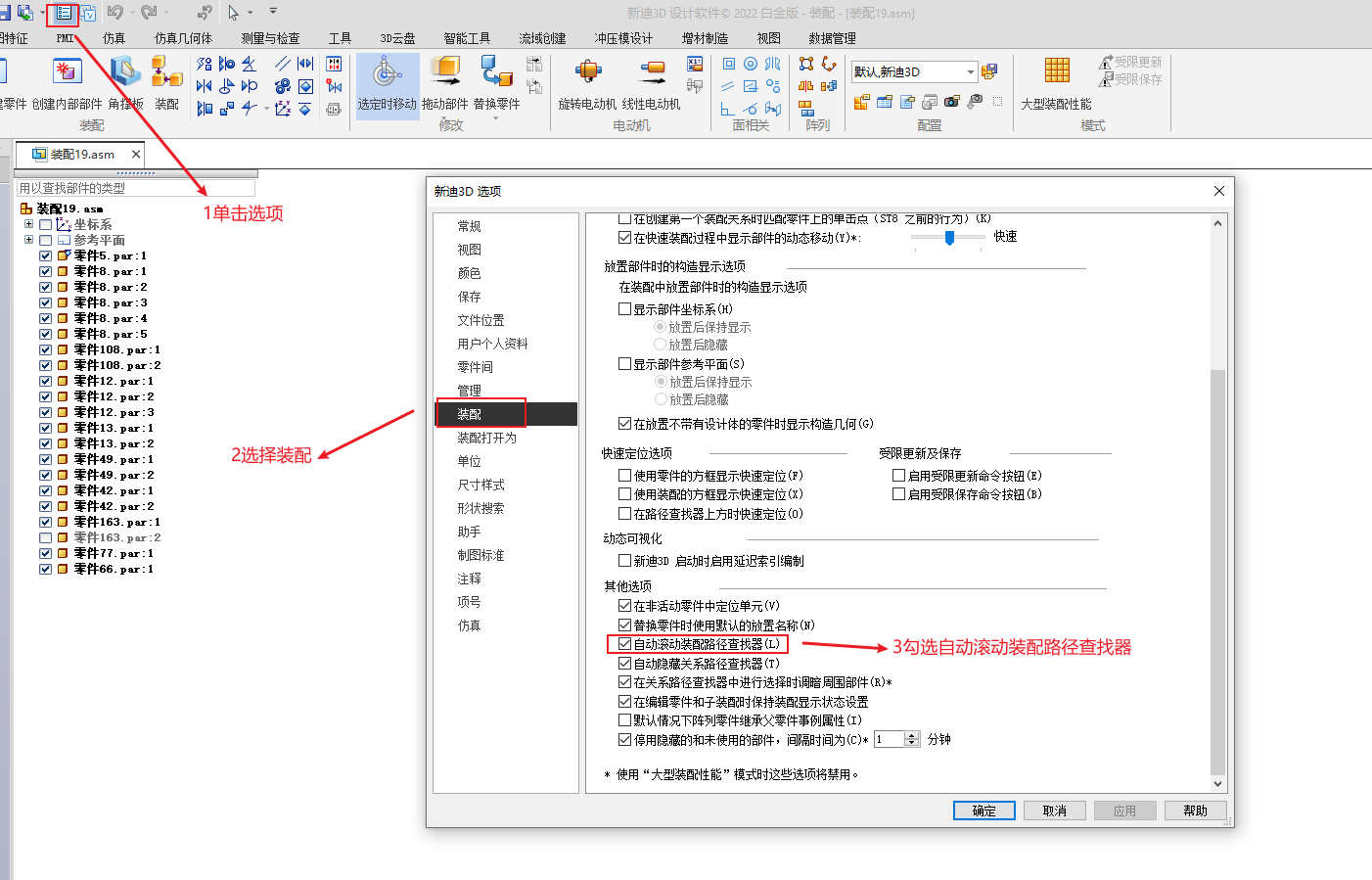Close the 装配19.asm document tab
Image resolution: width=1372 pixels, height=880 pixels.
coord(136,154)
